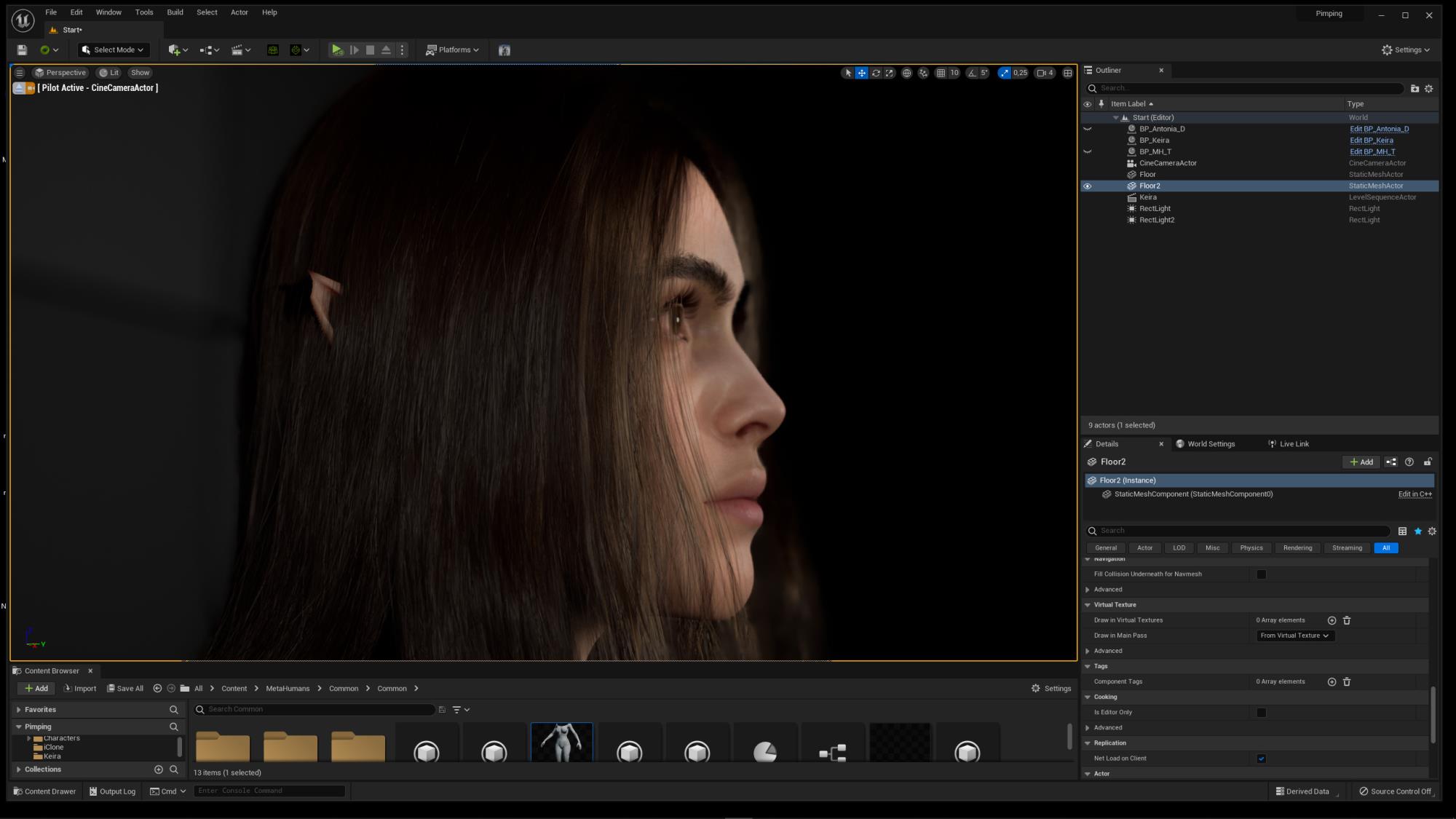Select the Rendering filter in Details

pyautogui.click(x=1297, y=548)
